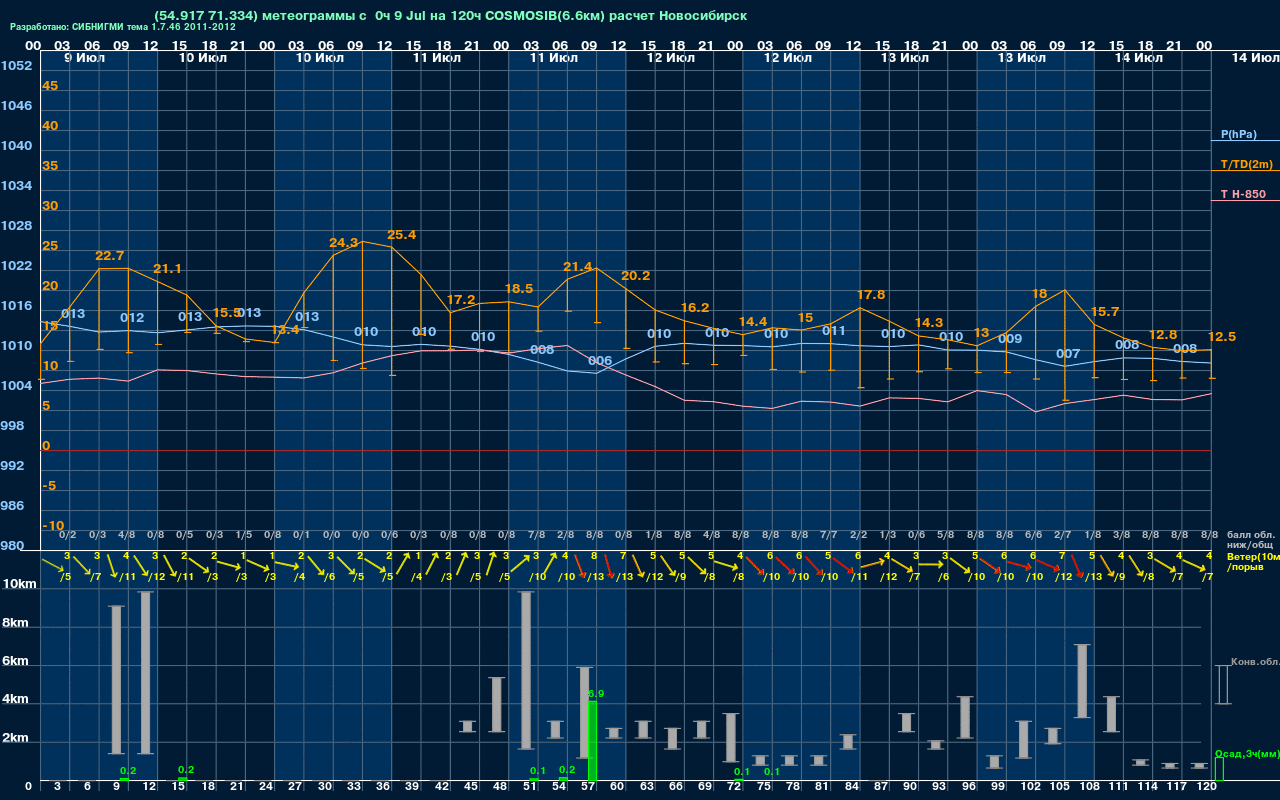Click the 18.5 temperature label
The image size is (1280, 800).
tap(519, 289)
